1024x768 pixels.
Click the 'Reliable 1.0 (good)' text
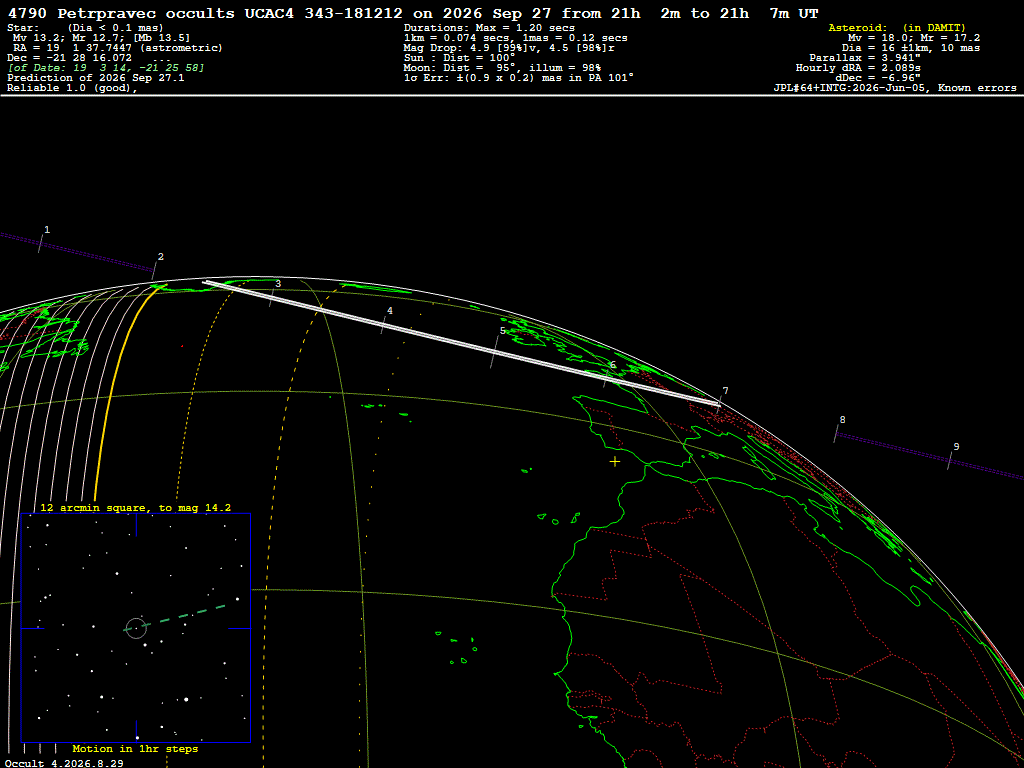click(x=72, y=88)
